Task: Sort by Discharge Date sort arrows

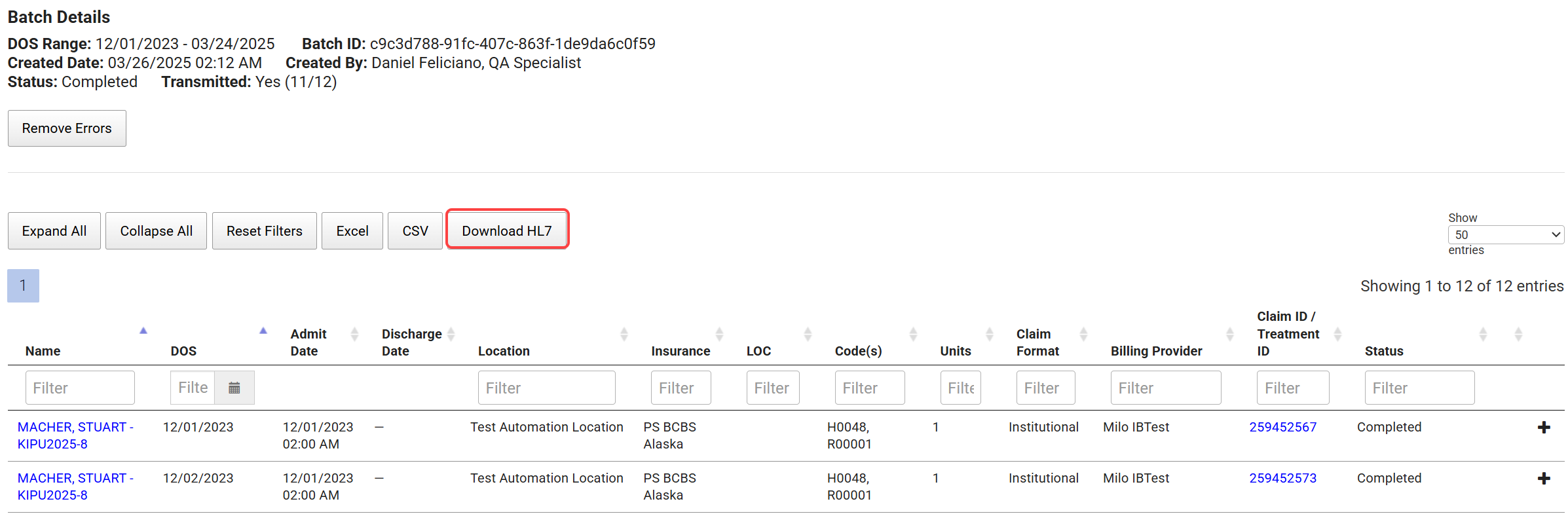Action: point(451,335)
